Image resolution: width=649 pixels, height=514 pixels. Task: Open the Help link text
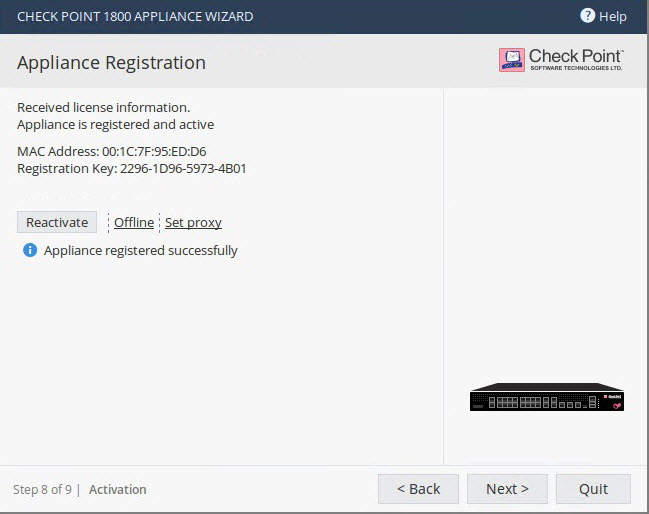[613, 17]
